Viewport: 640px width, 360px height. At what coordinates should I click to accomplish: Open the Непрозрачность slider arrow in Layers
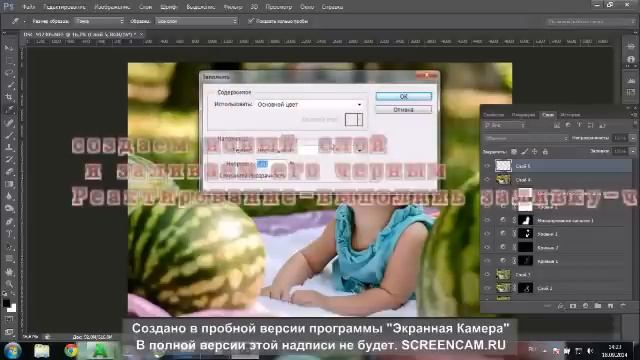point(633,139)
